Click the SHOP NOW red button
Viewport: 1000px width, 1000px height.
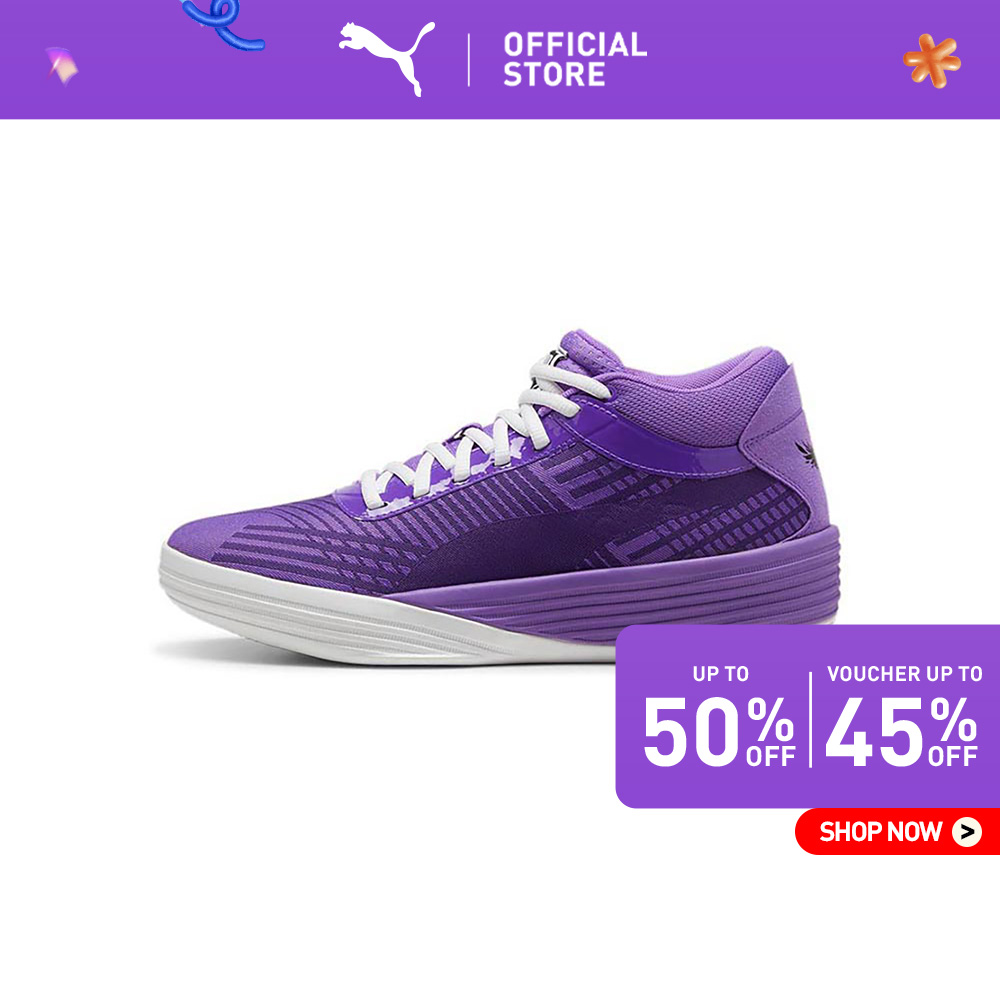(897, 831)
